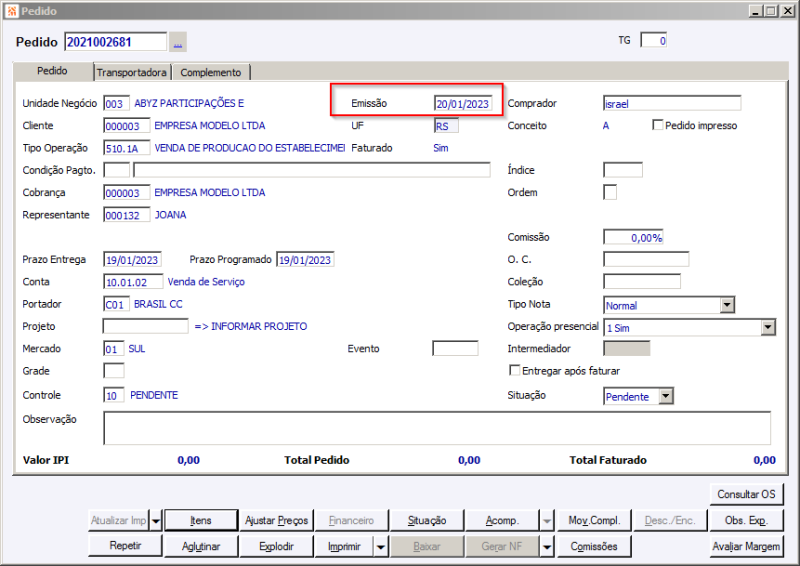Image resolution: width=800 pixels, height=566 pixels.
Task: Click the Situação button
Action: tap(427, 521)
